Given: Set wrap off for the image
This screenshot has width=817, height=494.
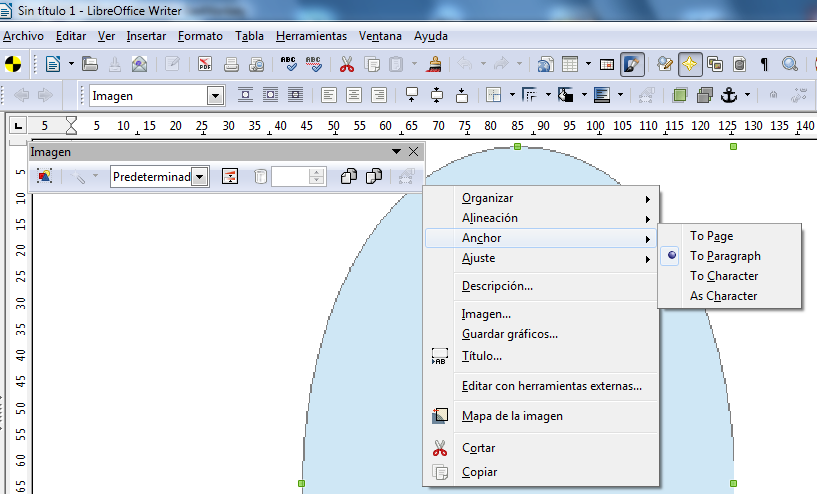Looking at the screenshot, I should (245, 95).
